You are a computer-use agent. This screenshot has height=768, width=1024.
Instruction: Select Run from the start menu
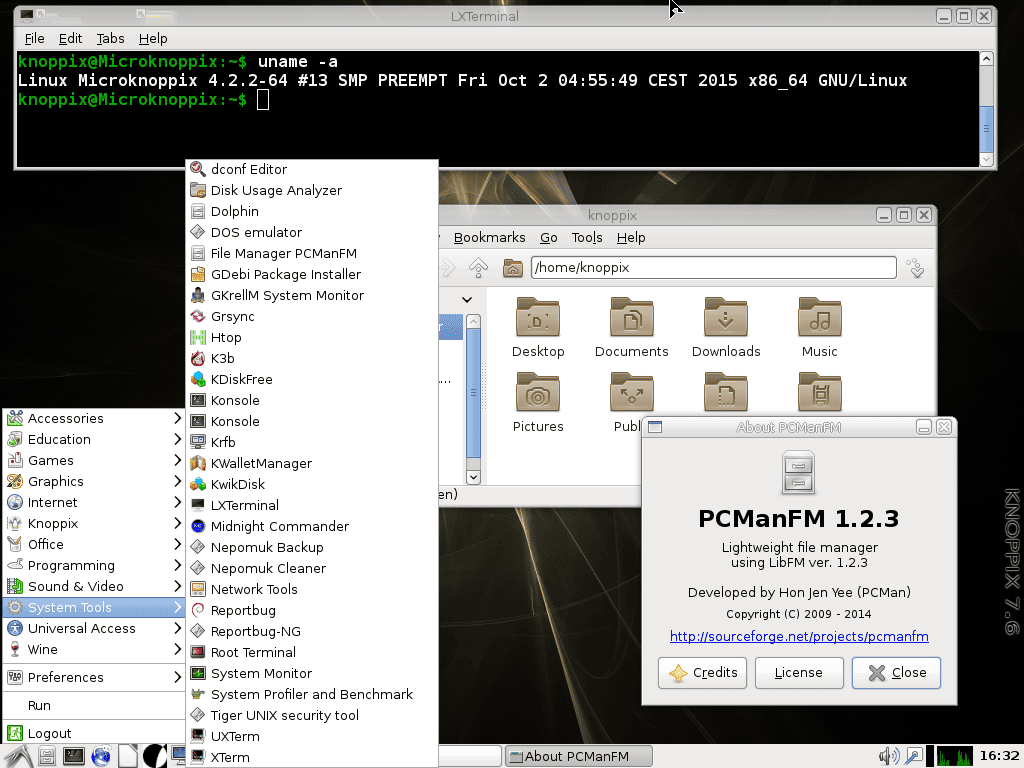pyautogui.click(x=94, y=705)
